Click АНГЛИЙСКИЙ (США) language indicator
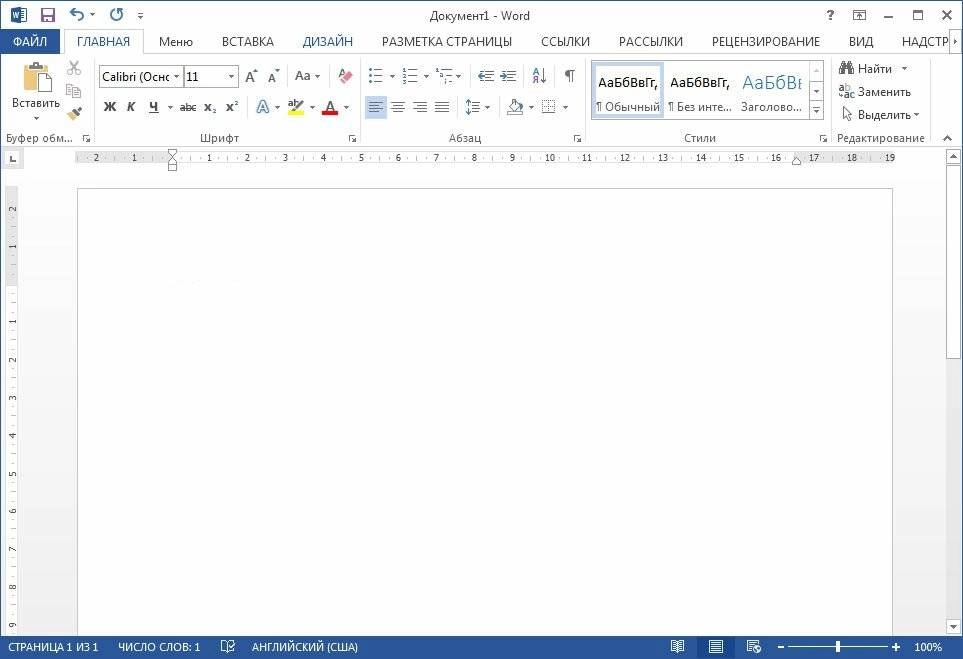963x659 pixels. tap(305, 647)
